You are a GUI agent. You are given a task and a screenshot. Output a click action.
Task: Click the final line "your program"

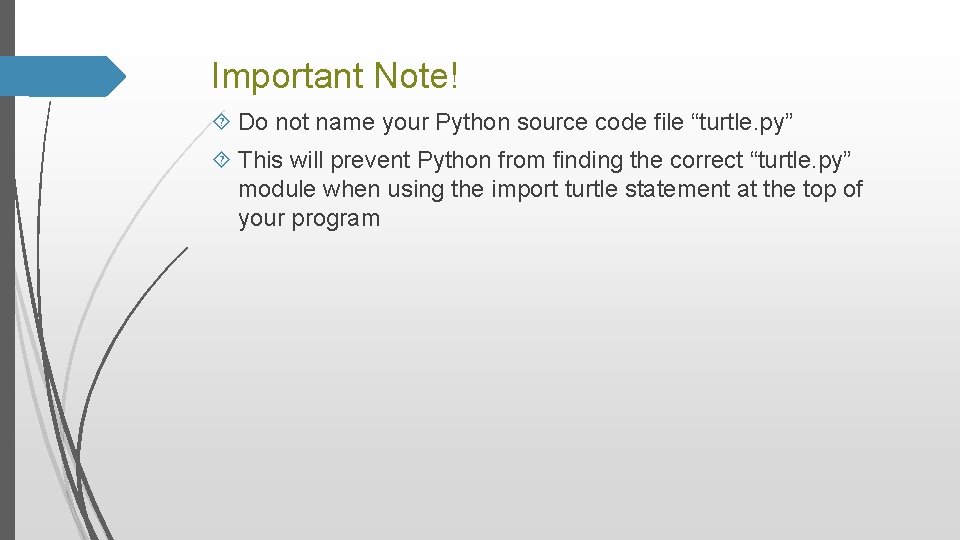(x=309, y=219)
